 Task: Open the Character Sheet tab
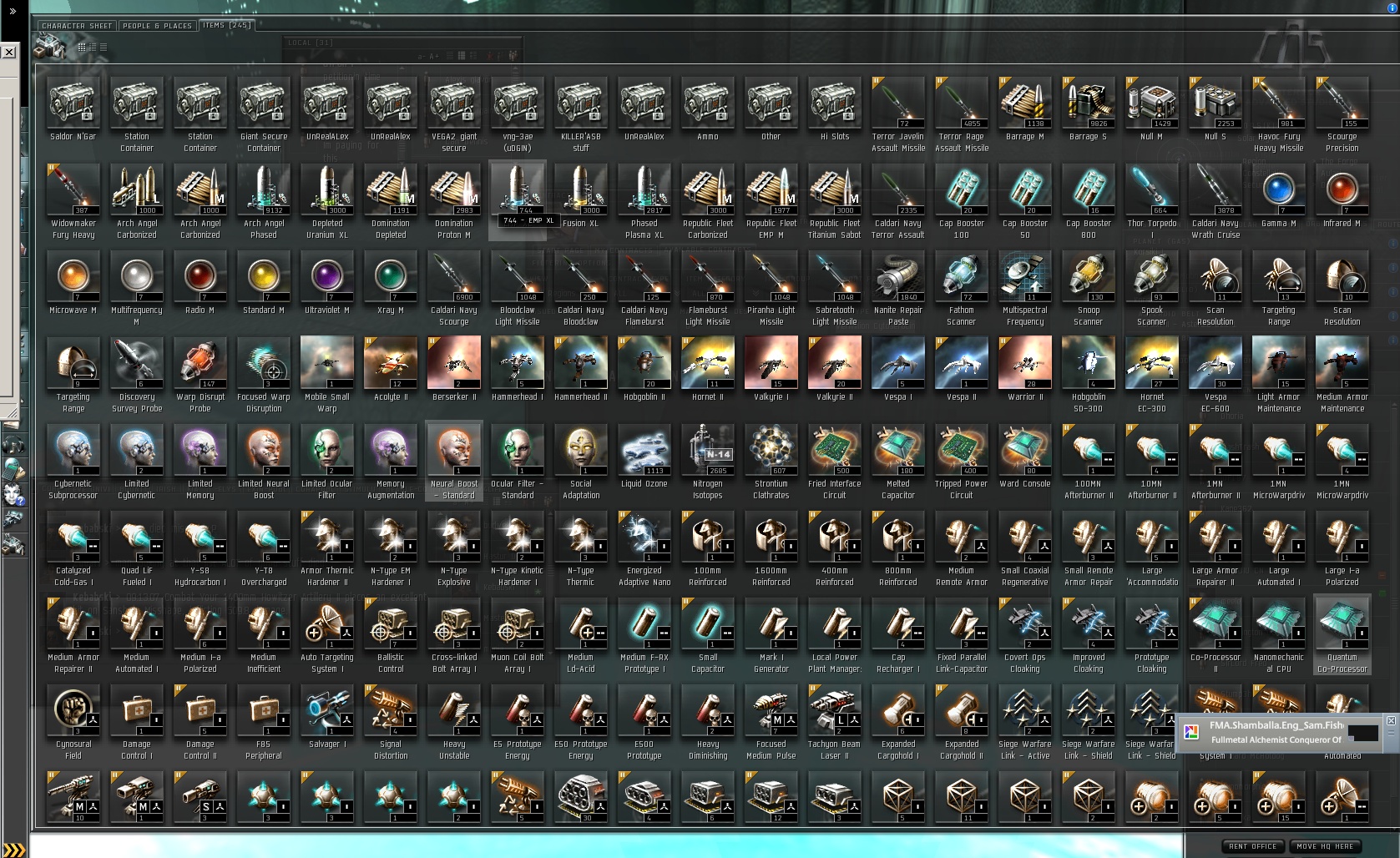click(77, 26)
